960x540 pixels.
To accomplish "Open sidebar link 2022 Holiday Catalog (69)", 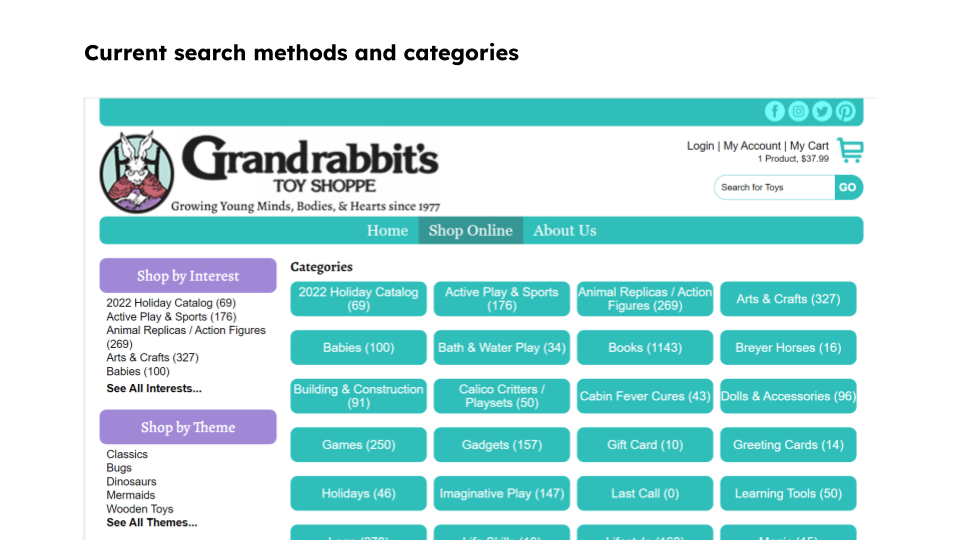I will [171, 303].
